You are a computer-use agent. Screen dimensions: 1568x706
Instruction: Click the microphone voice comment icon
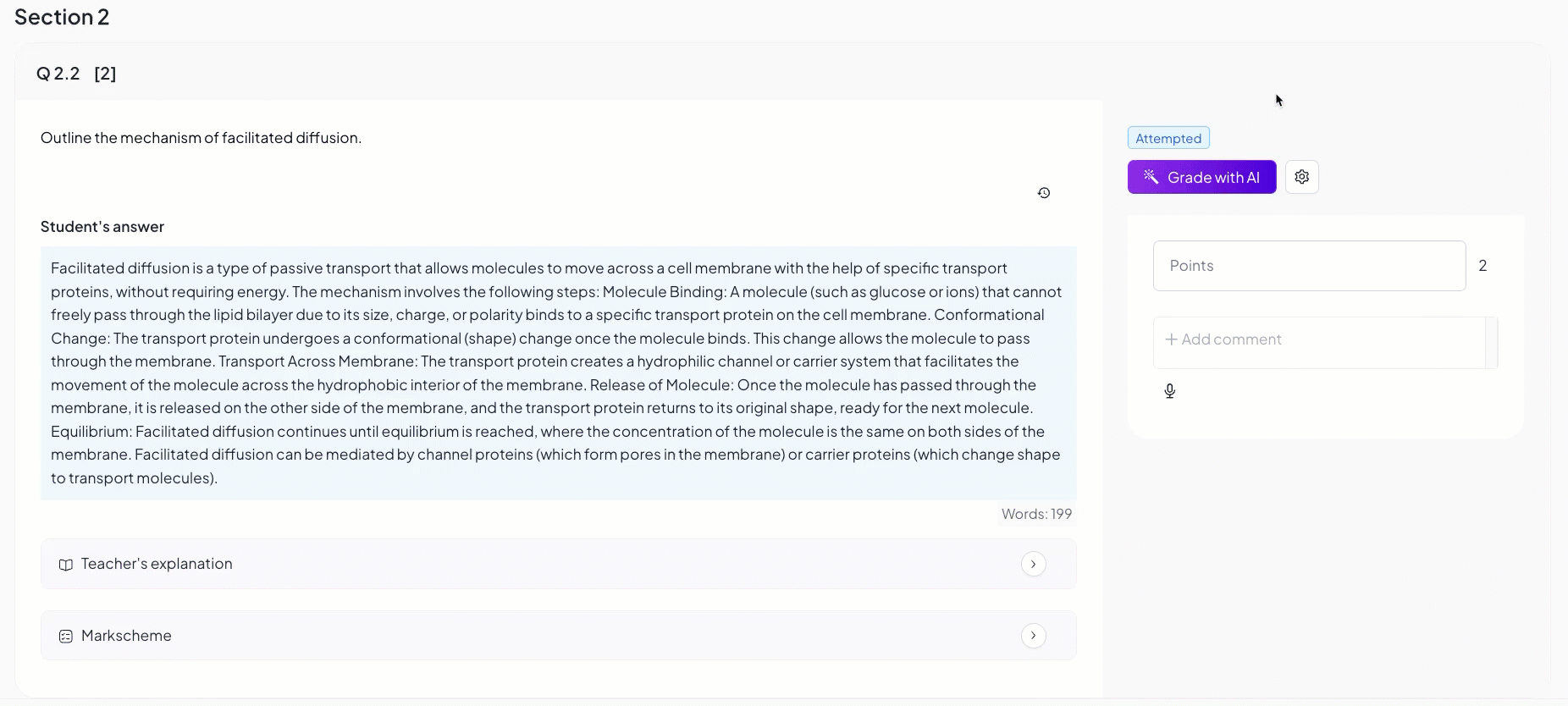tap(1170, 391)
